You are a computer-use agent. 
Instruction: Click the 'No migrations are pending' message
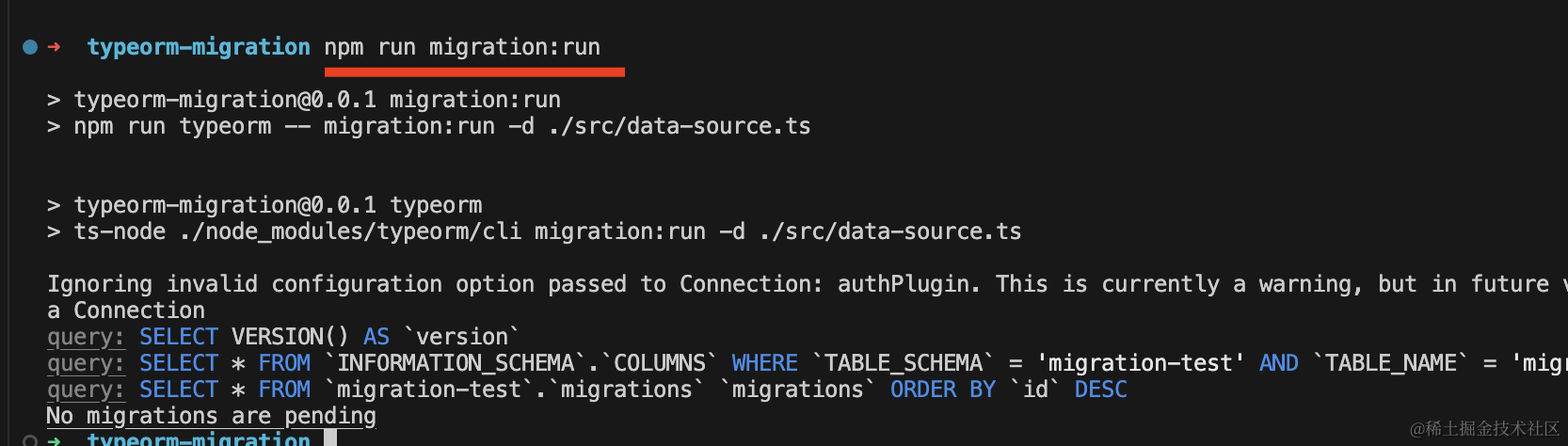(212, 416)
